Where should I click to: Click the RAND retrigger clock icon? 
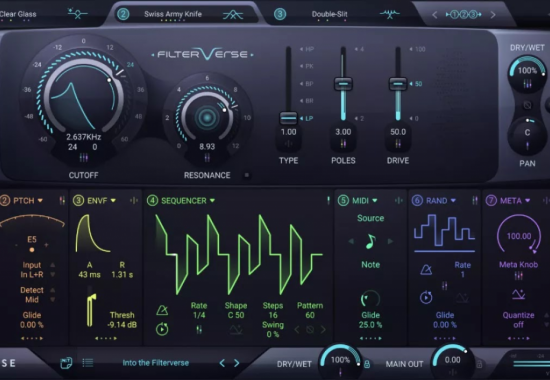click(x=426, y=298)
